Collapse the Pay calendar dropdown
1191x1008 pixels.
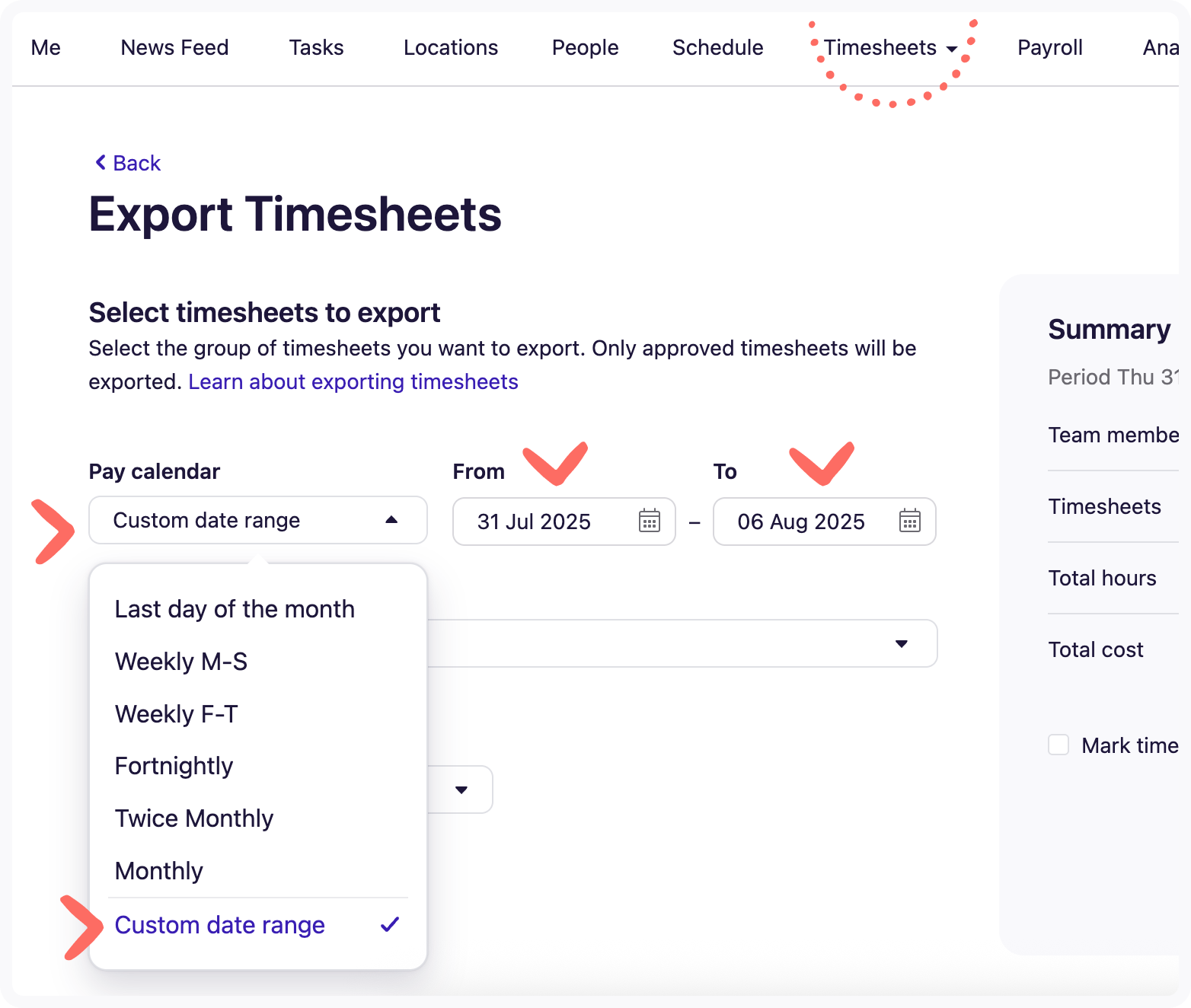[x=391, y=520]
